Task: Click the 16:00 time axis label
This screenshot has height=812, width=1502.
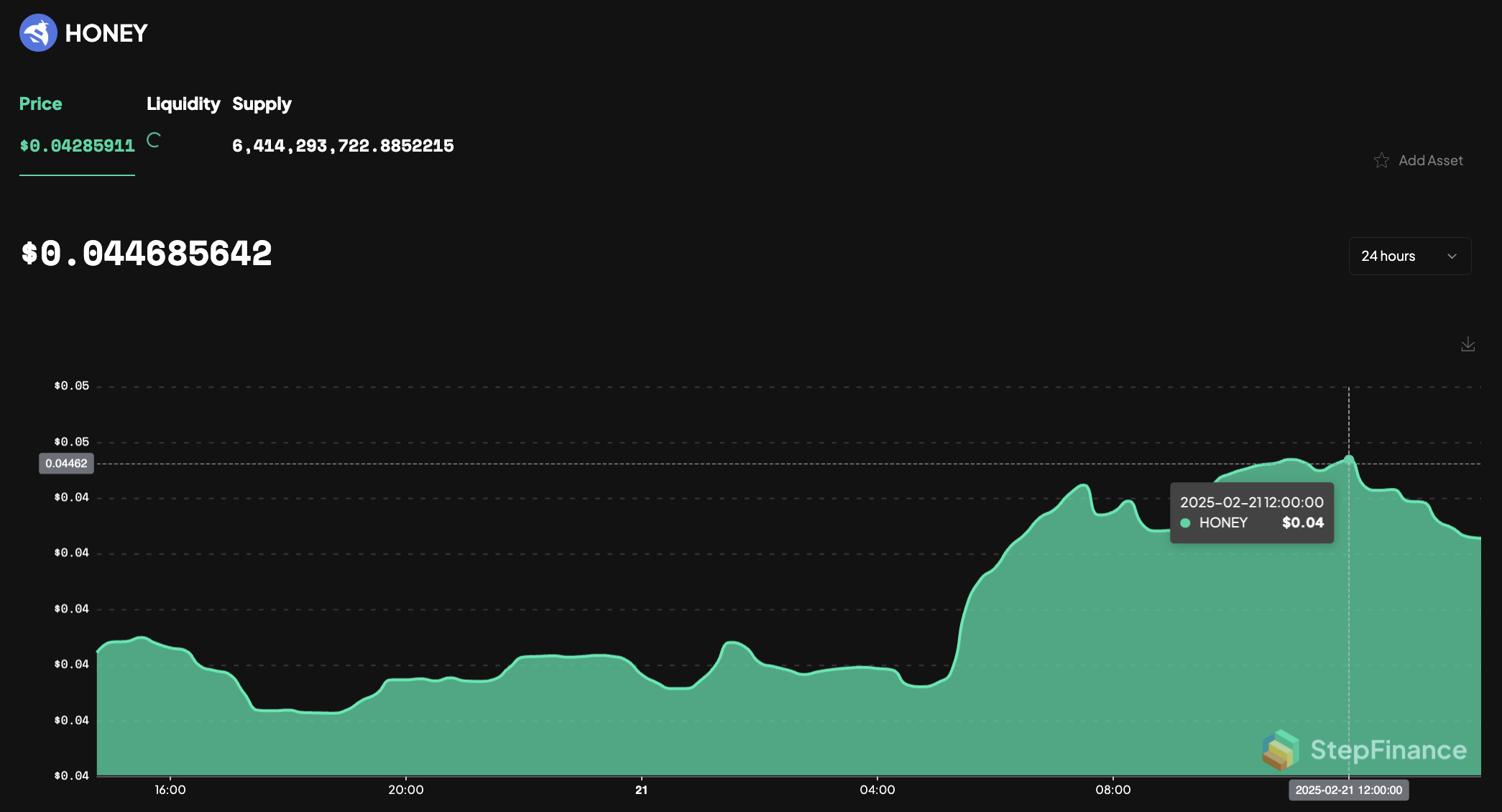Action: pyautogui.click(x=170, y=790)
